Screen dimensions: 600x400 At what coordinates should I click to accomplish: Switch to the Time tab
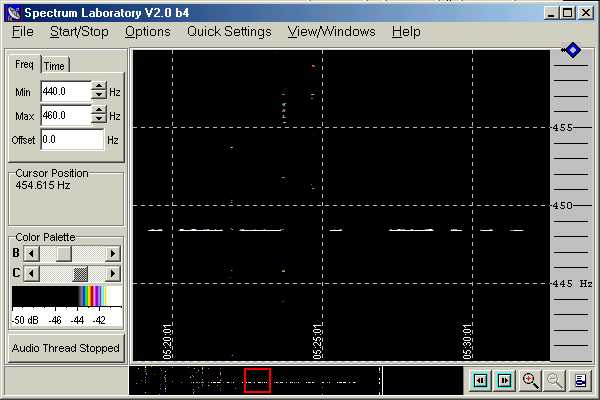54,66
